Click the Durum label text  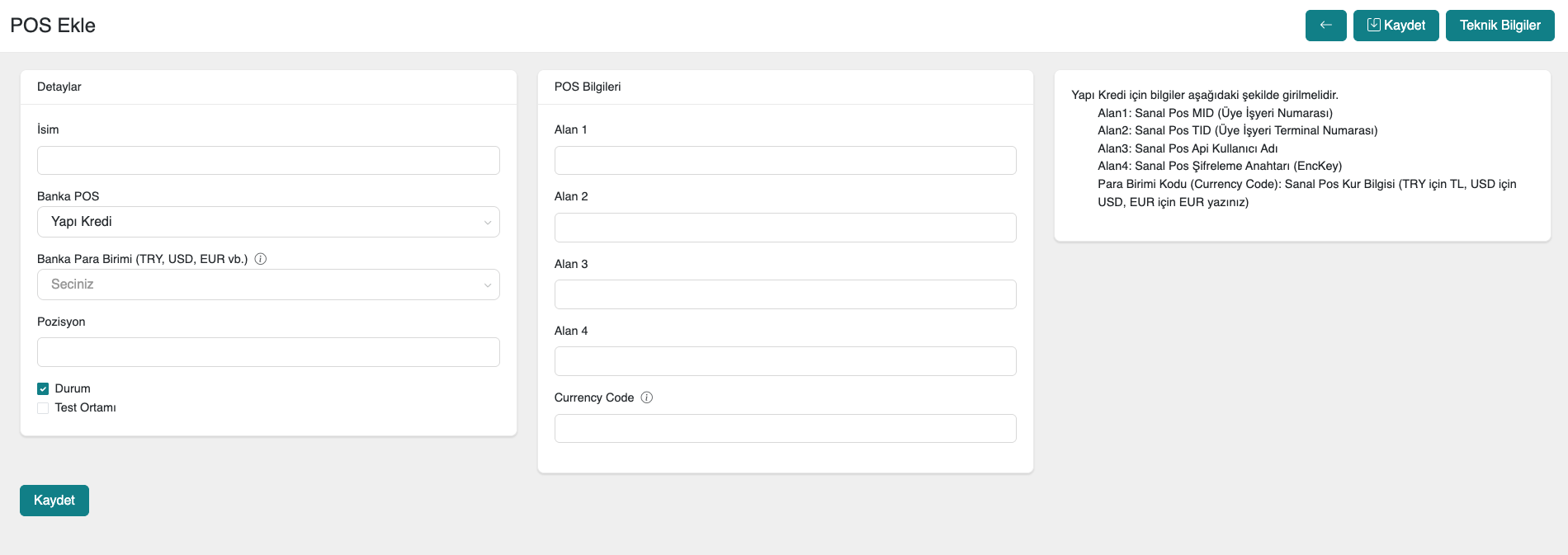click(x=73, y=388)
